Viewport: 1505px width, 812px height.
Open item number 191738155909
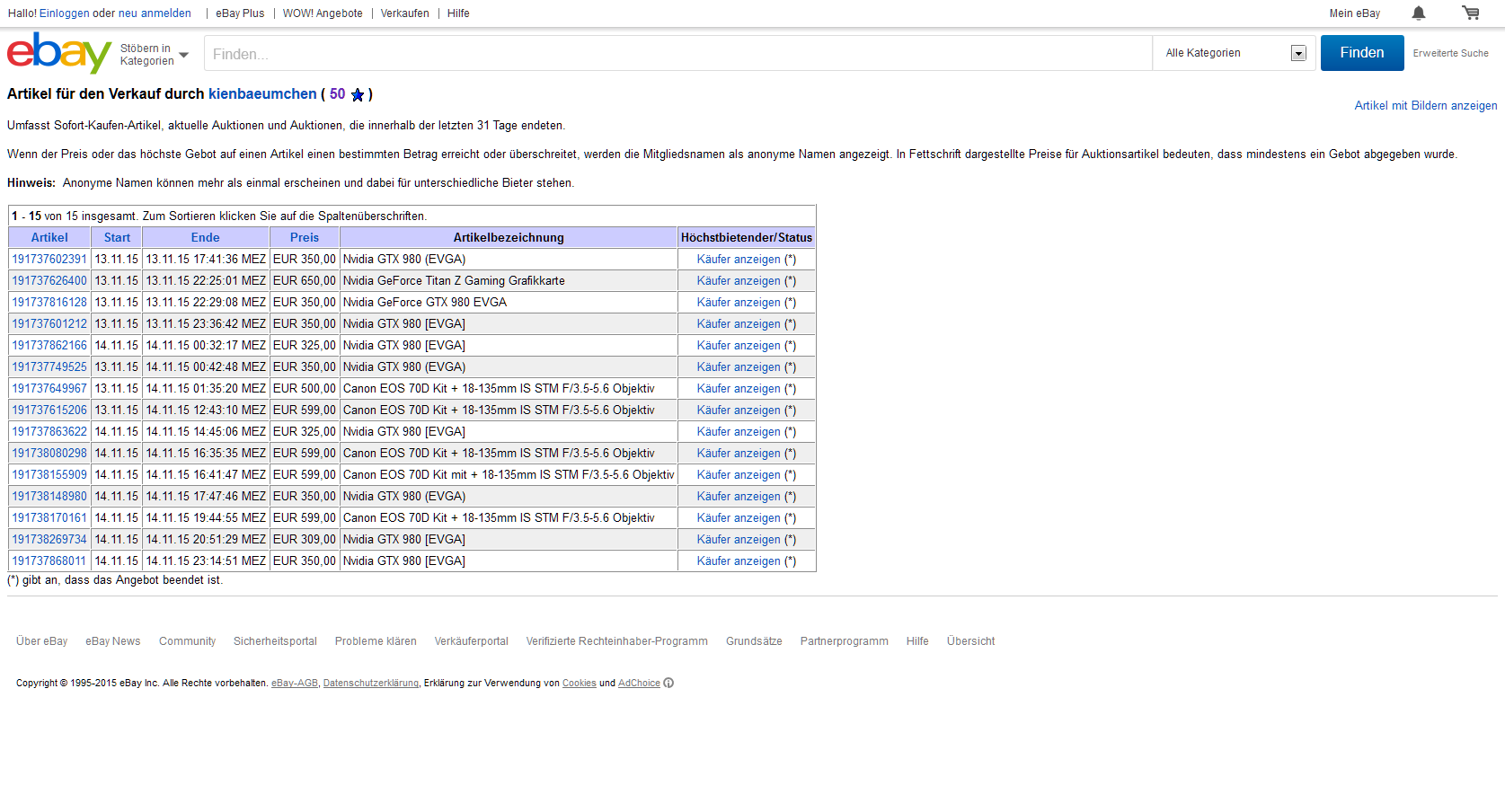(49, 474)
